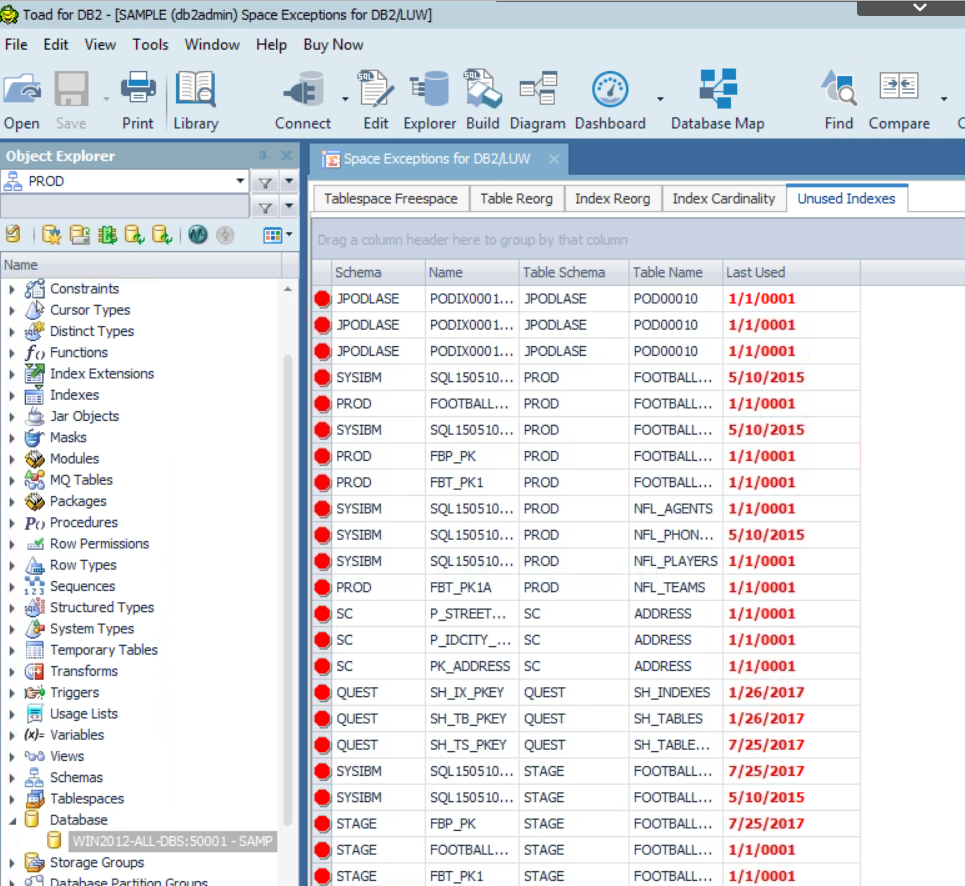Switch to the Table Reorg tab
965x886 pixels.
(516, 199)
